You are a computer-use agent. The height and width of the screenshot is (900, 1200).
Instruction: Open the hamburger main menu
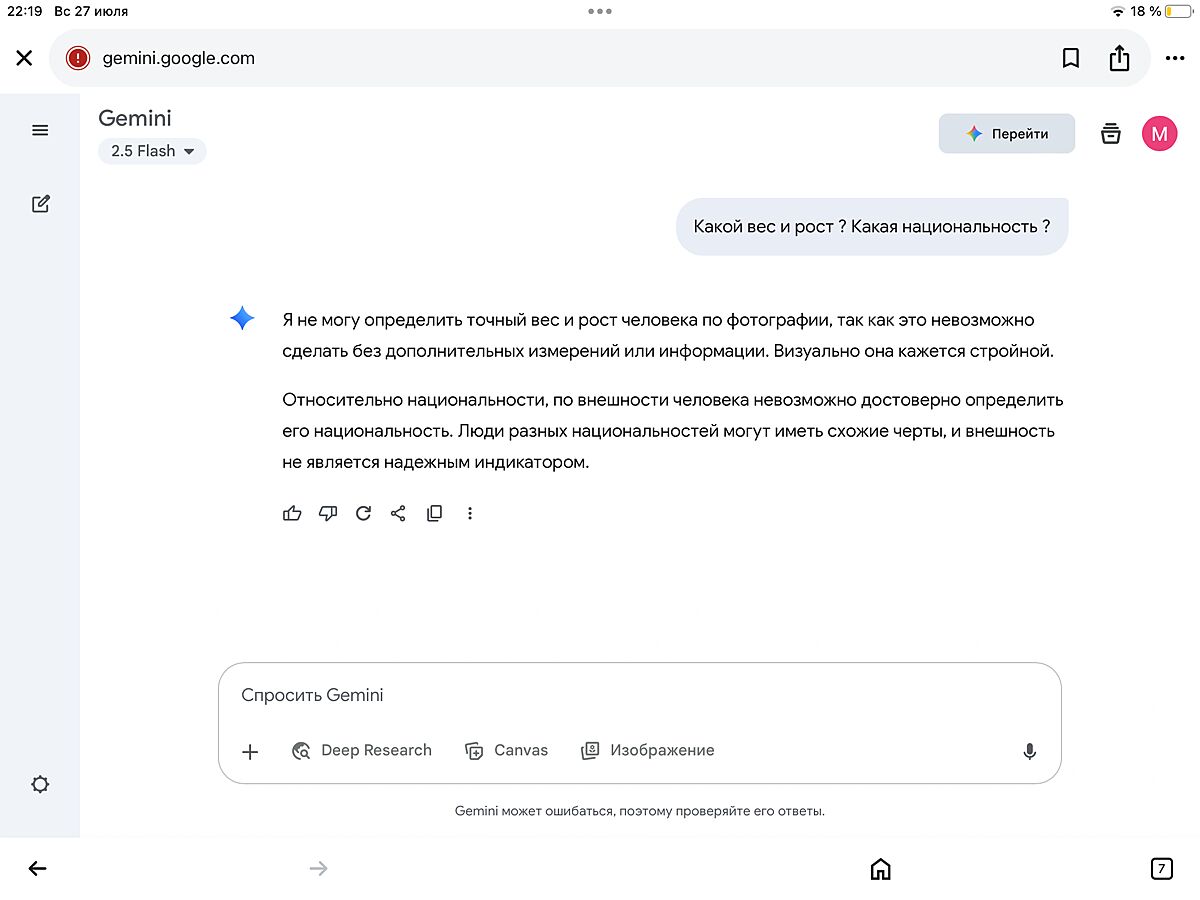[x=40, y=130]
